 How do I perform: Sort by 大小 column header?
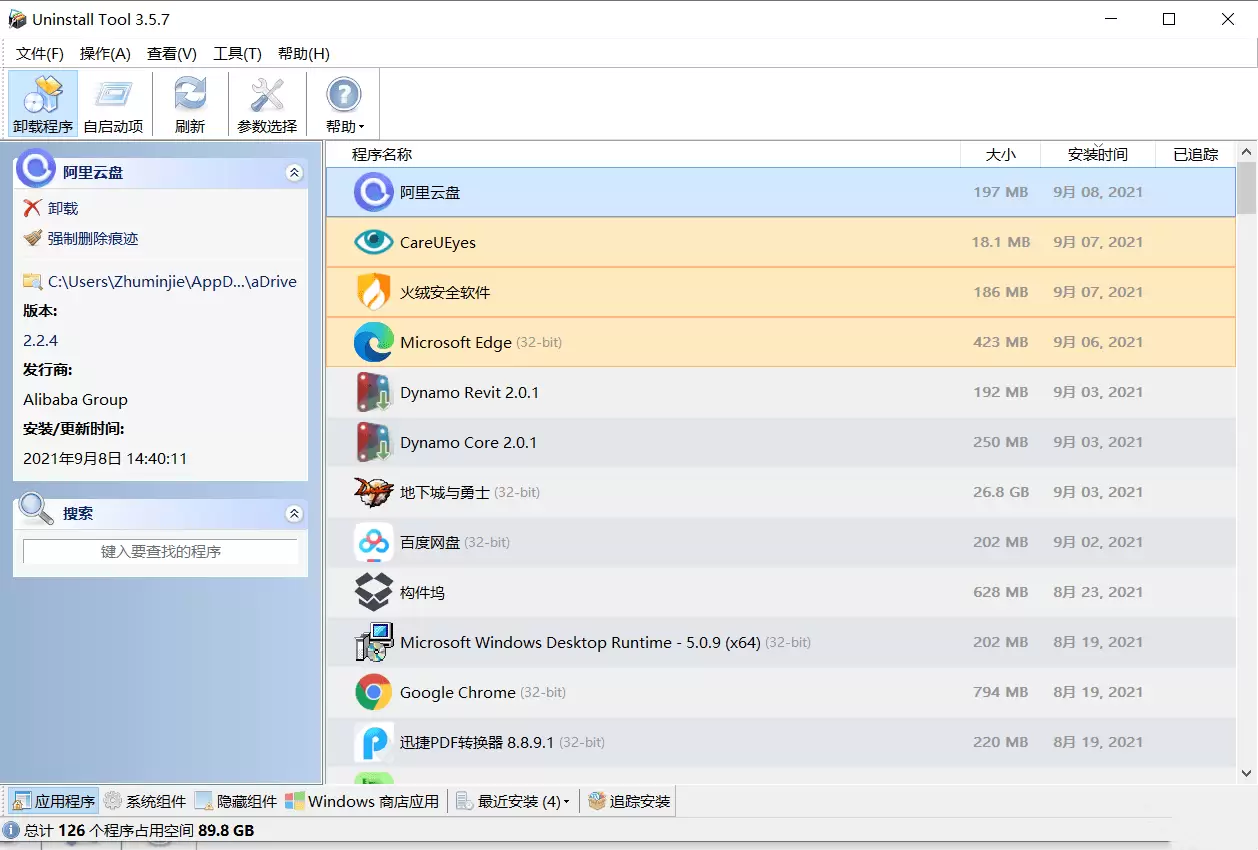click(1000, 154)
